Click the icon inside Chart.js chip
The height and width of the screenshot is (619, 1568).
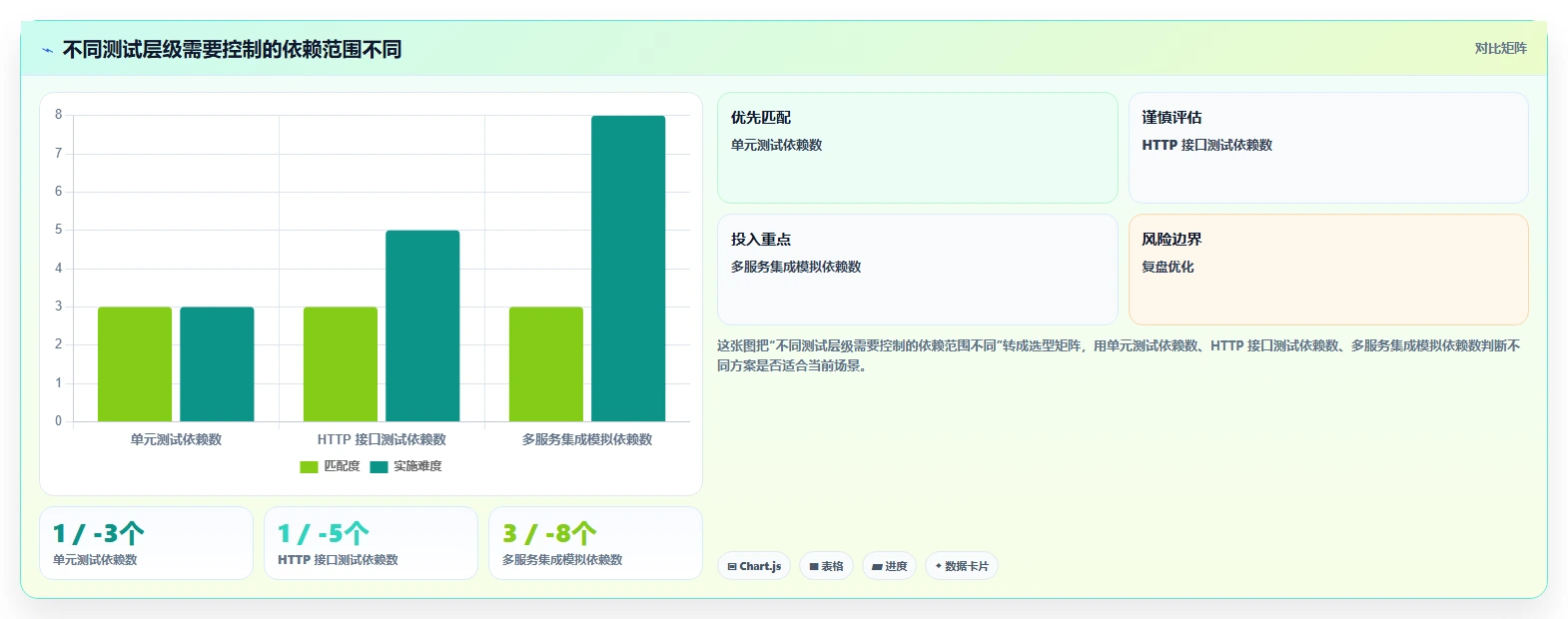pos(732,567)
